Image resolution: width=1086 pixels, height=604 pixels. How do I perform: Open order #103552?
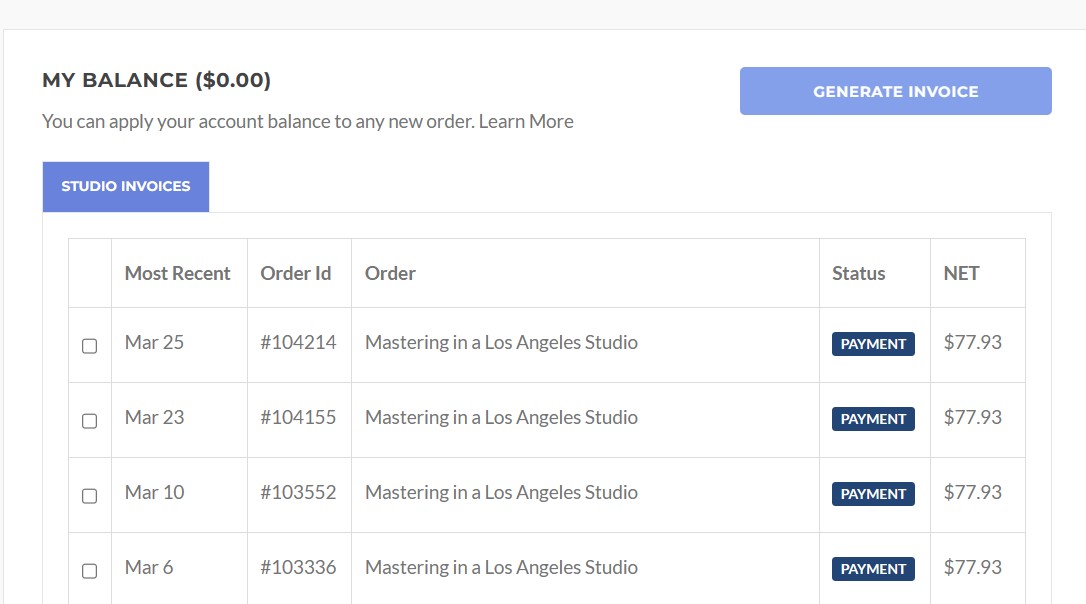tap(298, 493)
